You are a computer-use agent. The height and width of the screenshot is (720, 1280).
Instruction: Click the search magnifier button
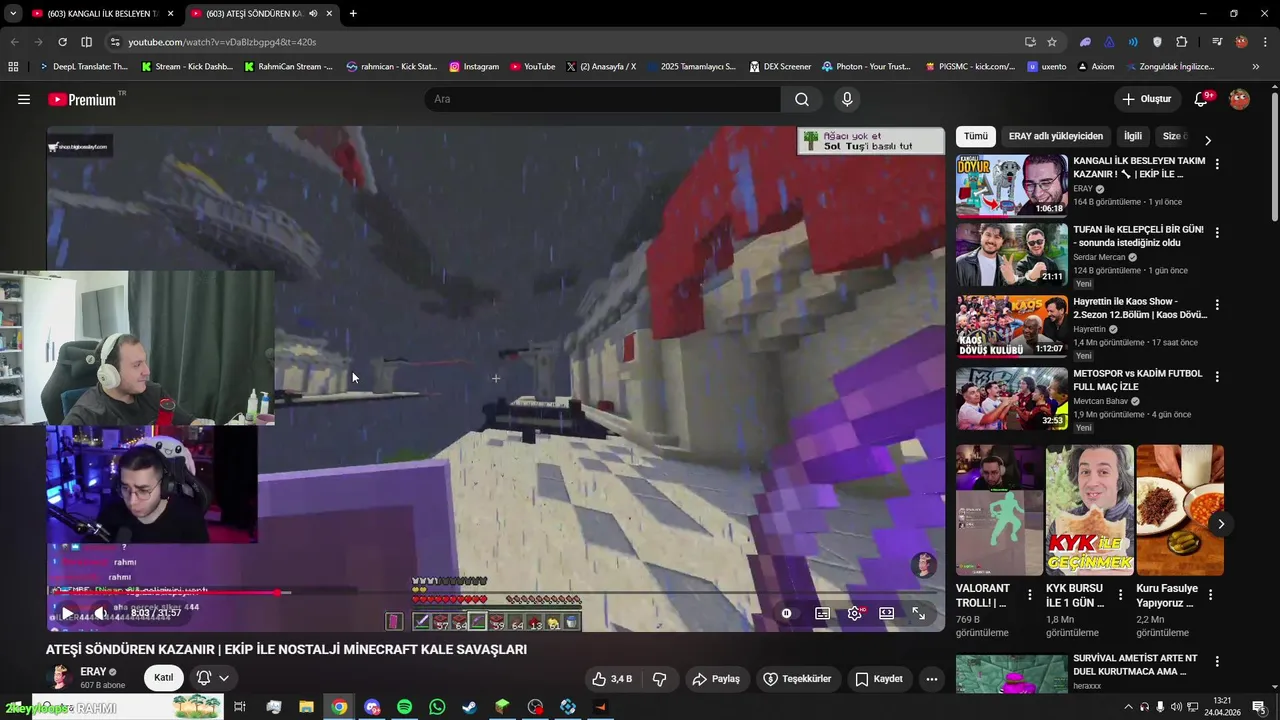point(802,99)
